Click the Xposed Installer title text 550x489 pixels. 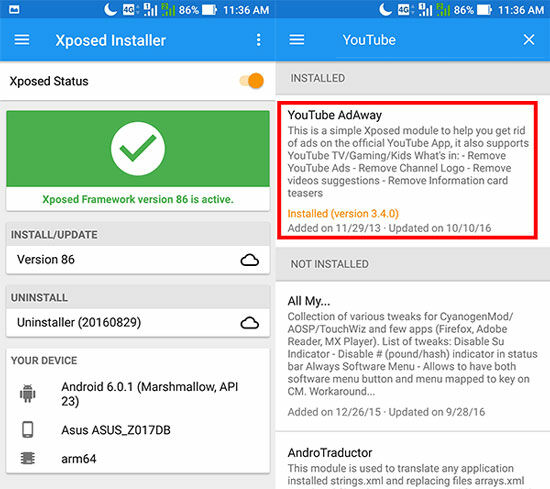point(110,40)
